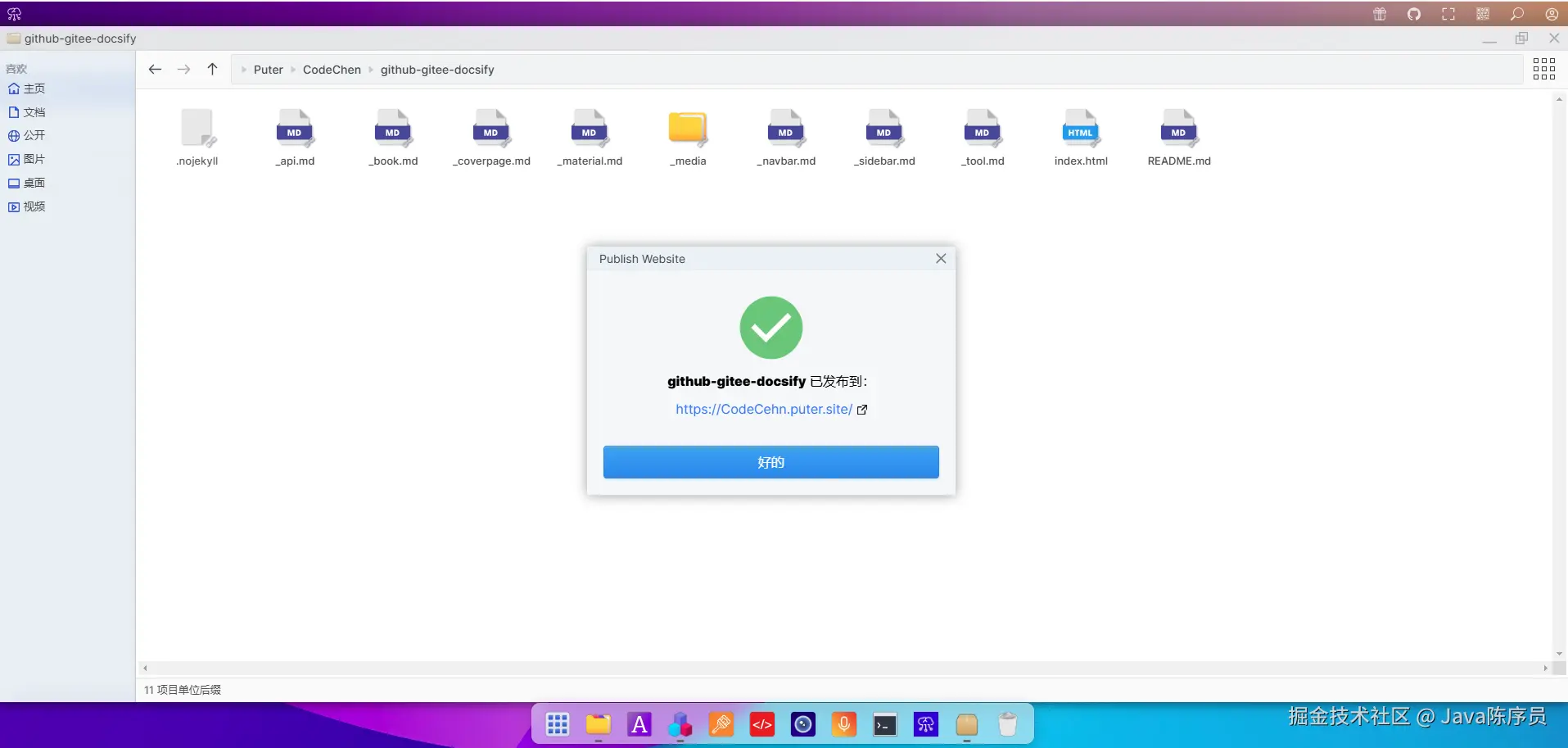
Task: Select the README.md file
Action: (1179, 138)
